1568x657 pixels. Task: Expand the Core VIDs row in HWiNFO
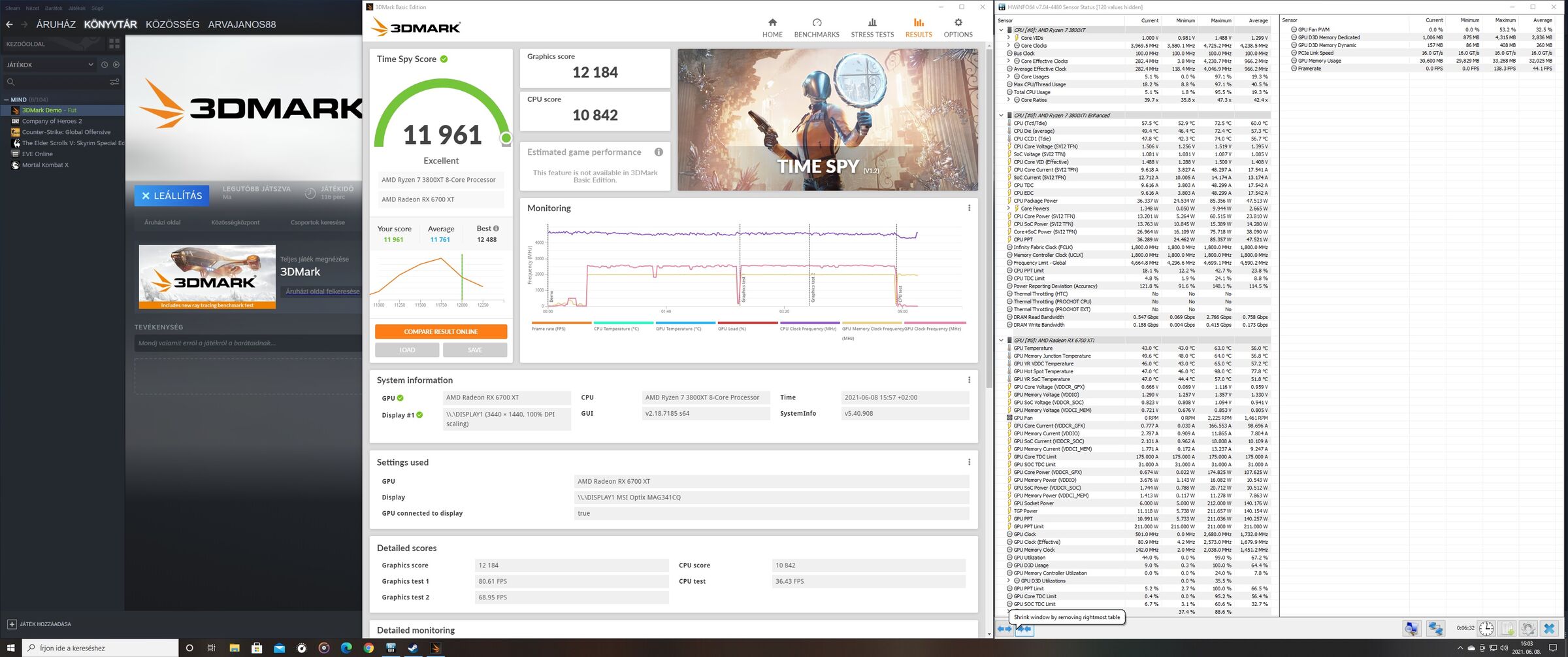pos(1008,38)
